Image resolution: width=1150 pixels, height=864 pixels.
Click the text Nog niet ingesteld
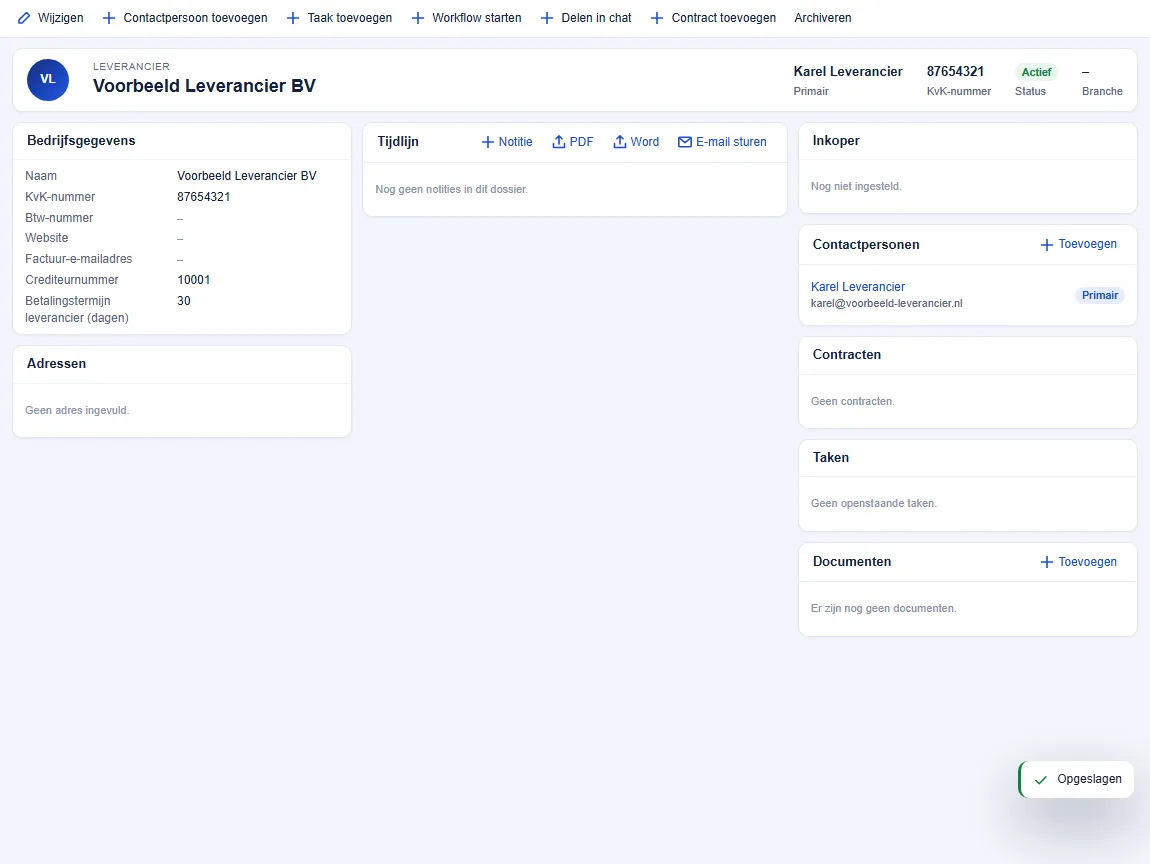point(856,186)
